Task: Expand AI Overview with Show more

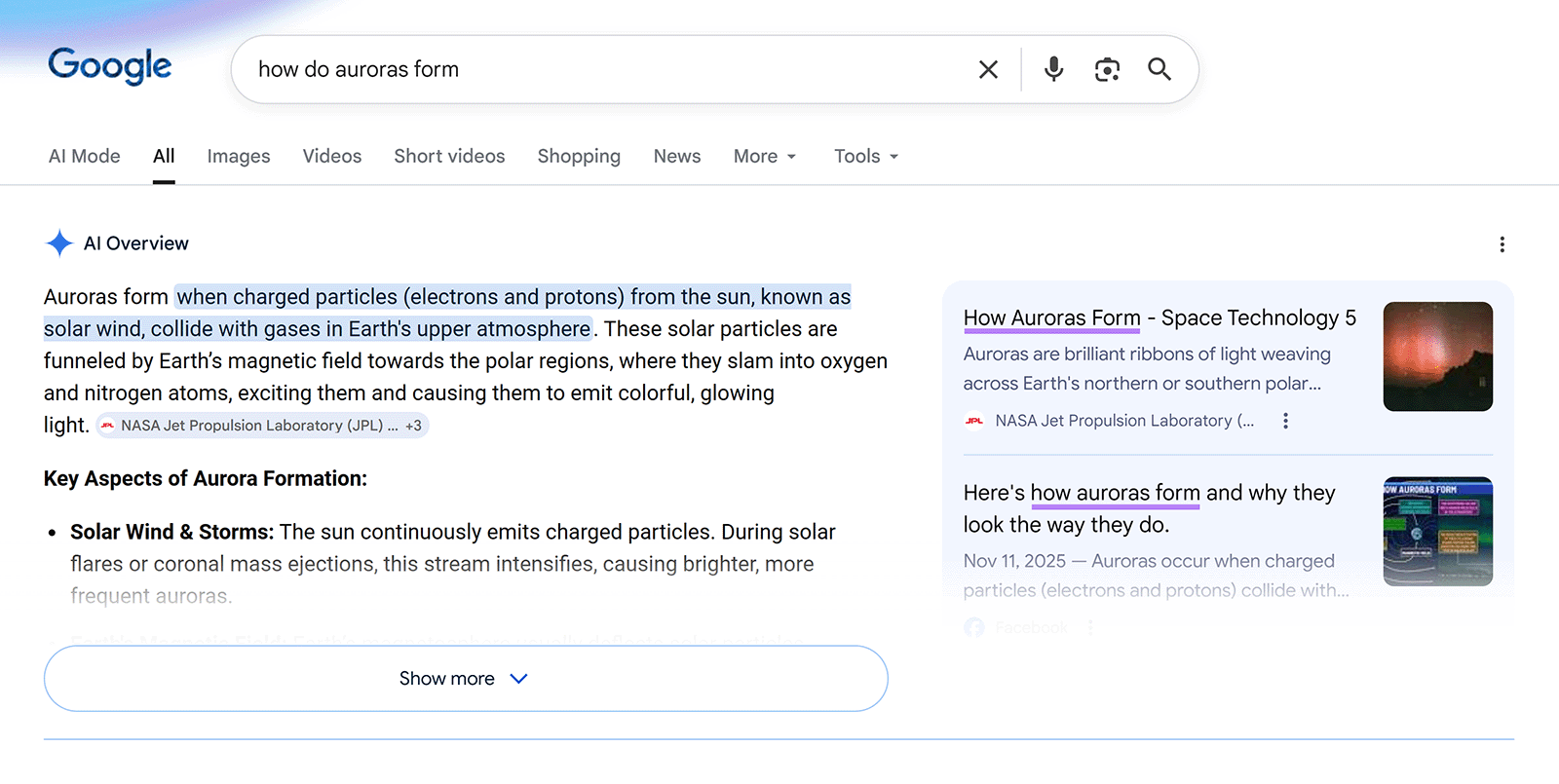Action: point(466,679)
